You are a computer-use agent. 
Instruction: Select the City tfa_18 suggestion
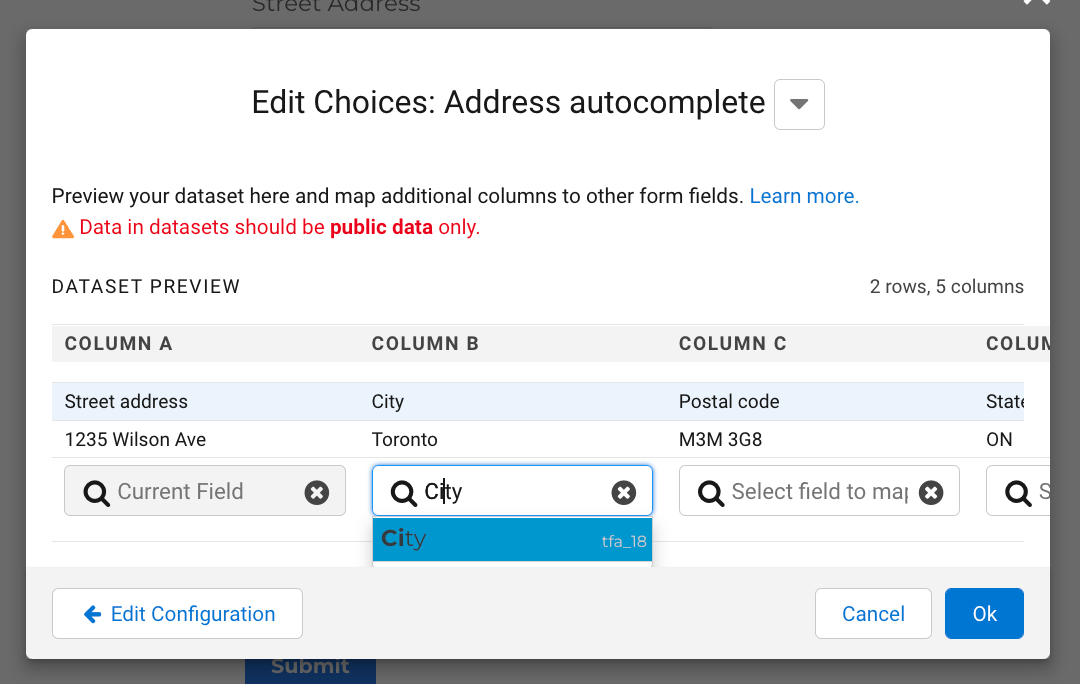coord(512,540)
